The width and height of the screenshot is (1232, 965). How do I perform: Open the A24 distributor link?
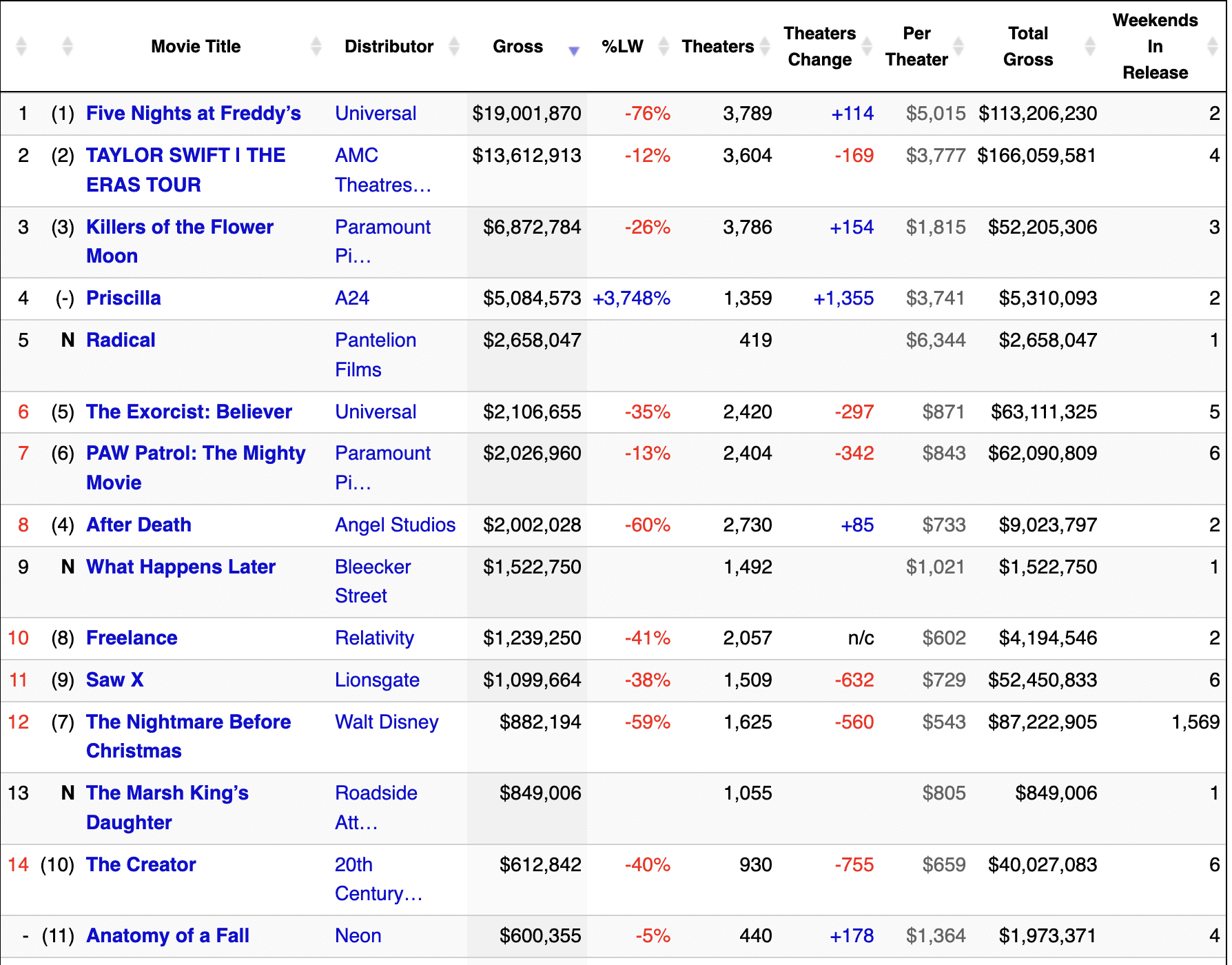point(352,298)
